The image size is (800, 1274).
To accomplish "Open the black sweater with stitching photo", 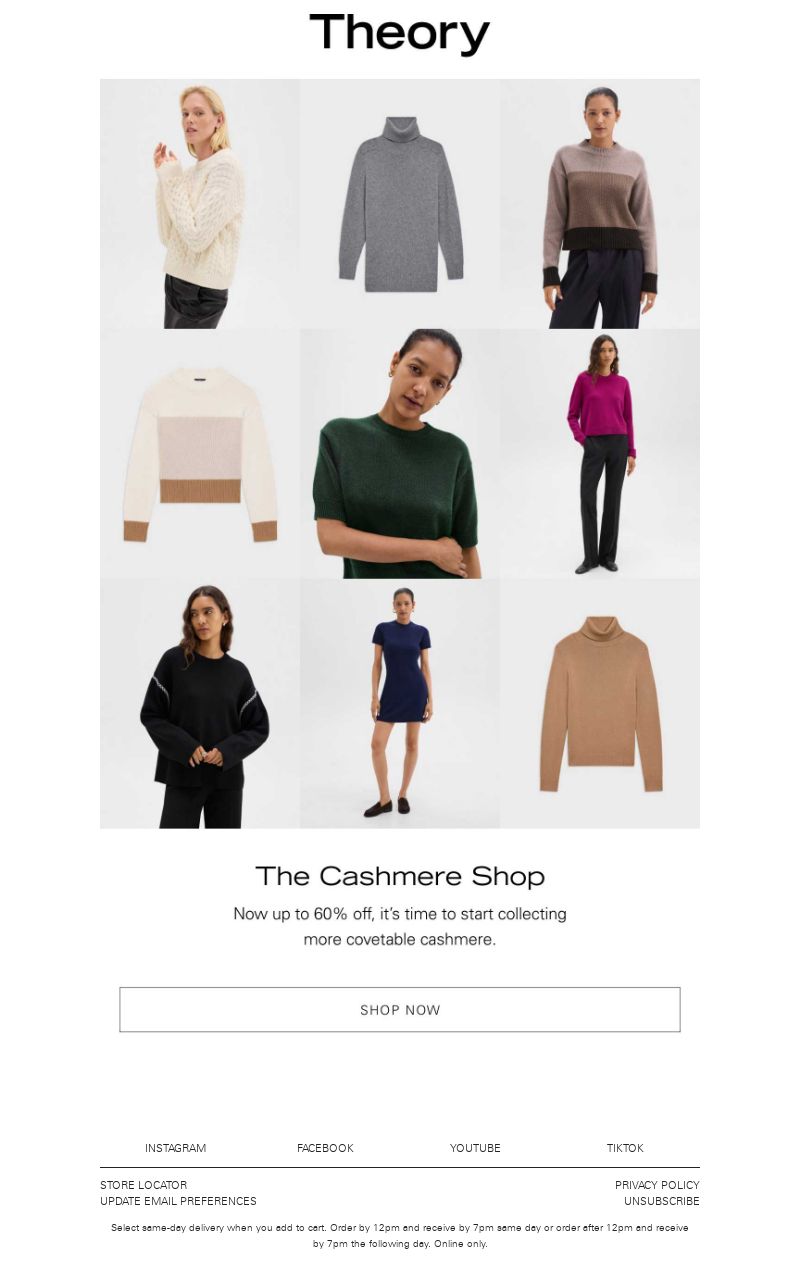I will click(x=200, y=704).
